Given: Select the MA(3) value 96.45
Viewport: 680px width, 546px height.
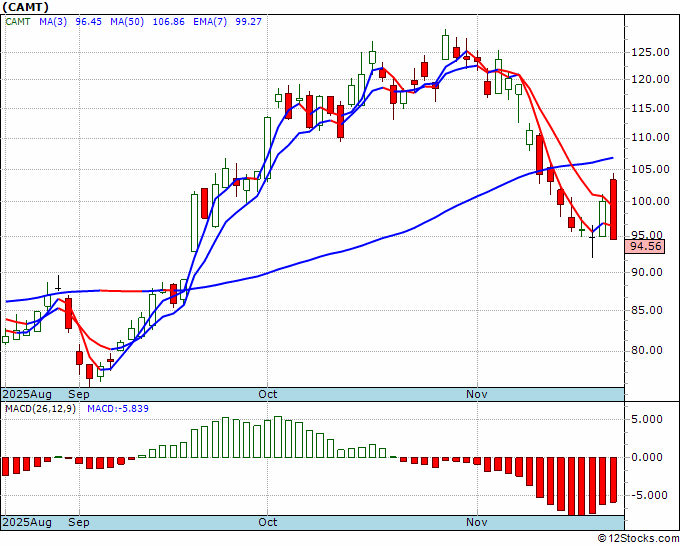Looking at the screenshot, I should point(88,22).
